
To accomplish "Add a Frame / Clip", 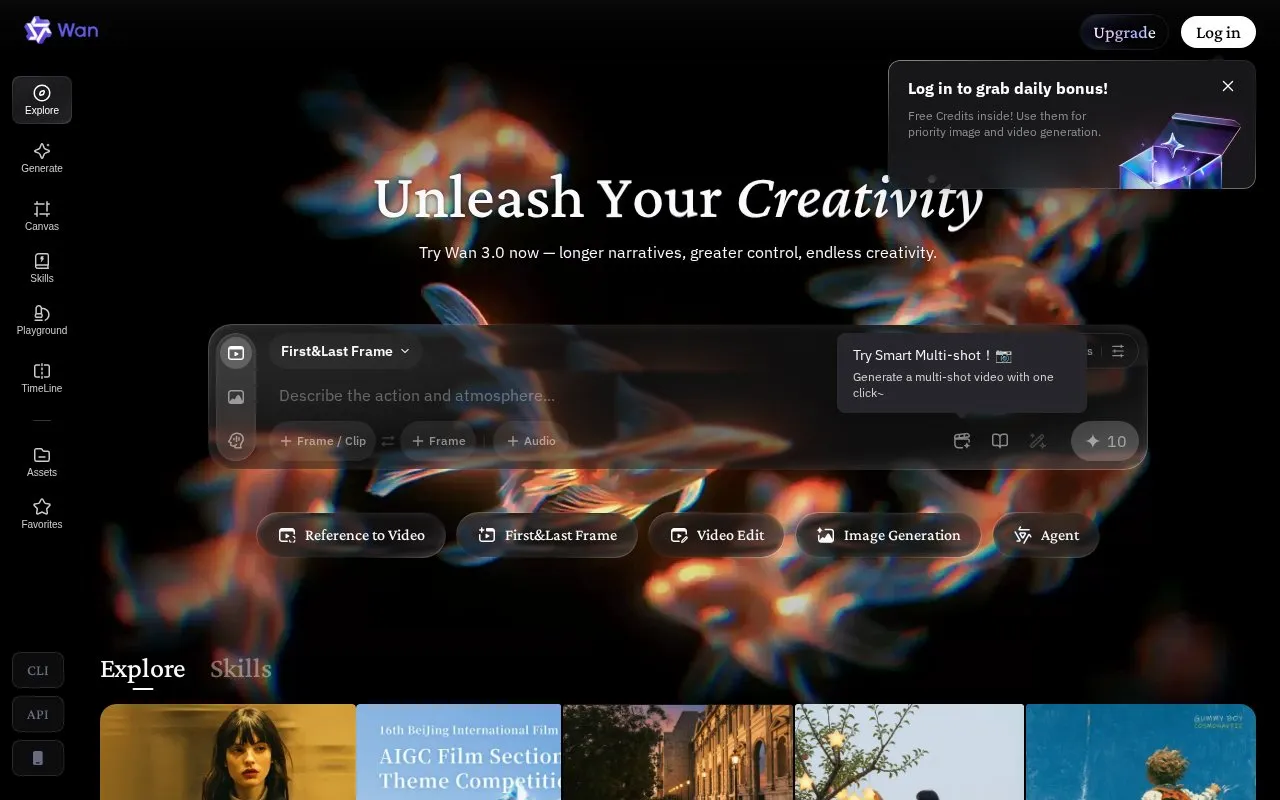I will tap(323, 441).
